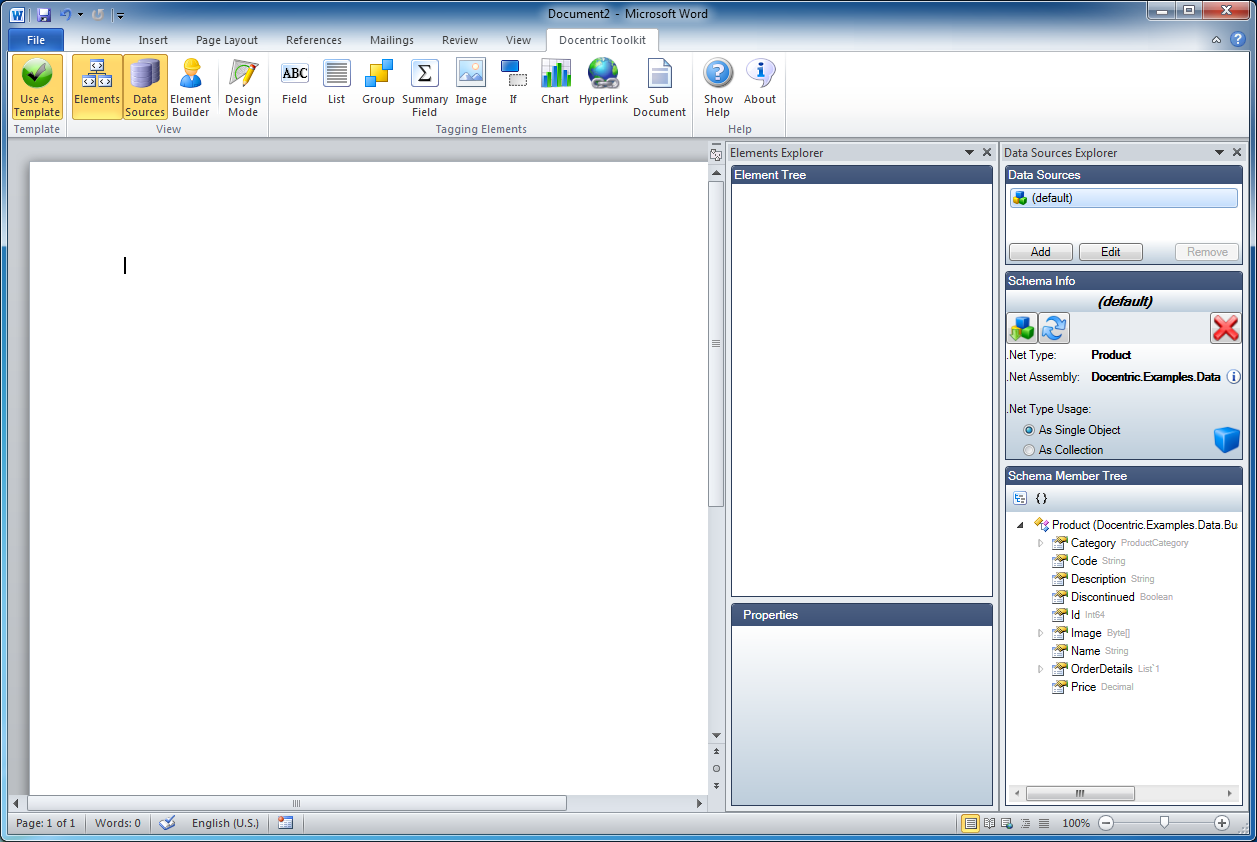1257x842 pixels.
Task: Save the document from Quick Access Toolbar
Action: 44,14
